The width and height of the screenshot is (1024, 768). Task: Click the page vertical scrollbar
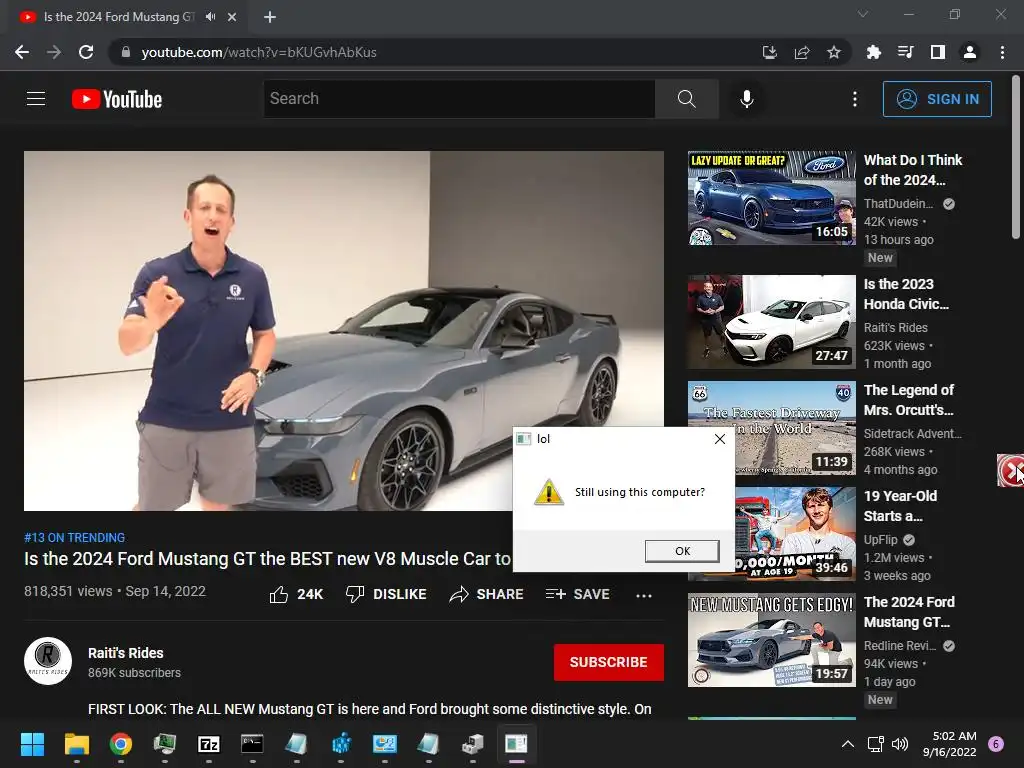[x=1016, y=157]
